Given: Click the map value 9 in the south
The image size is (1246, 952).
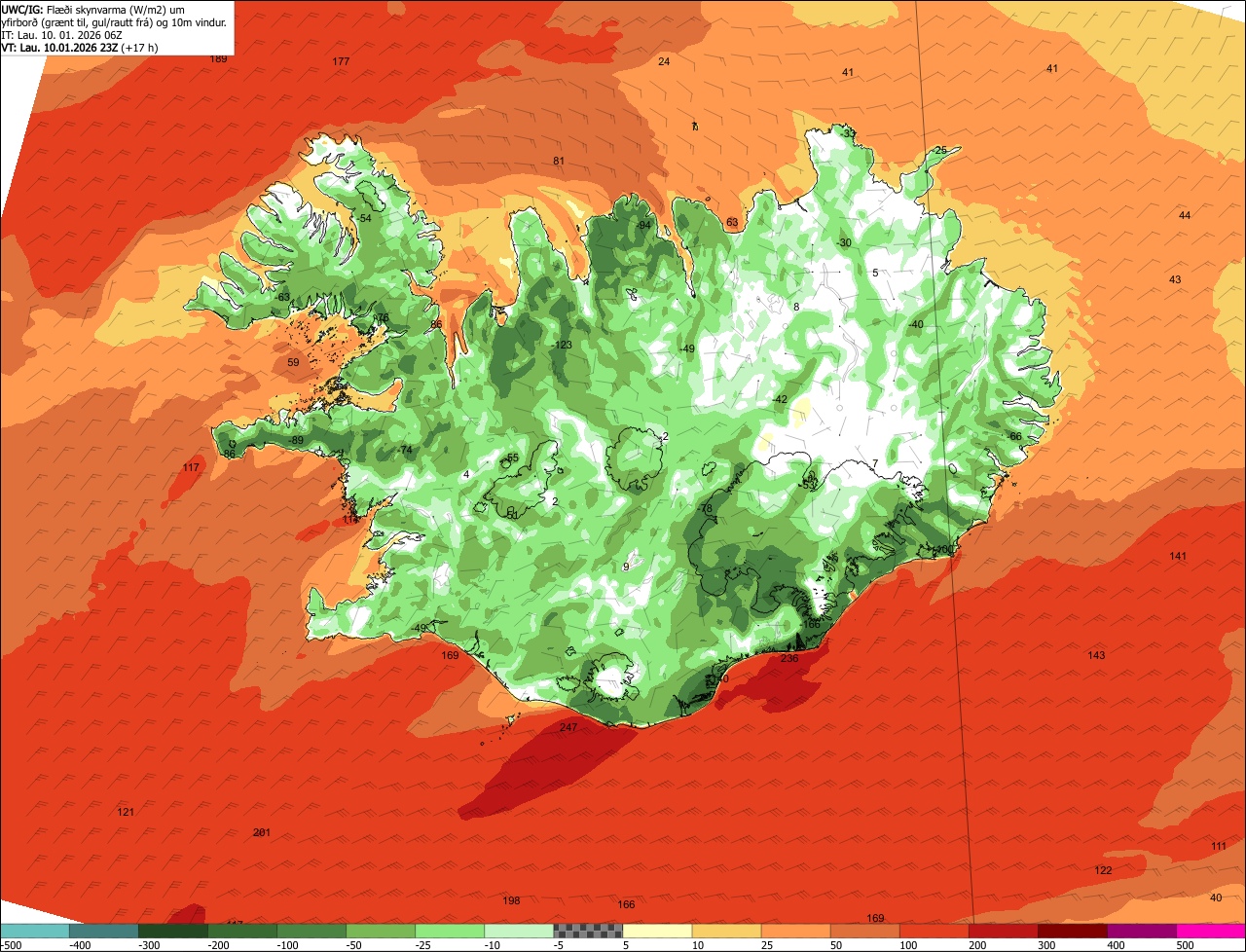Looking at the screenshot, I should [626, 567].
